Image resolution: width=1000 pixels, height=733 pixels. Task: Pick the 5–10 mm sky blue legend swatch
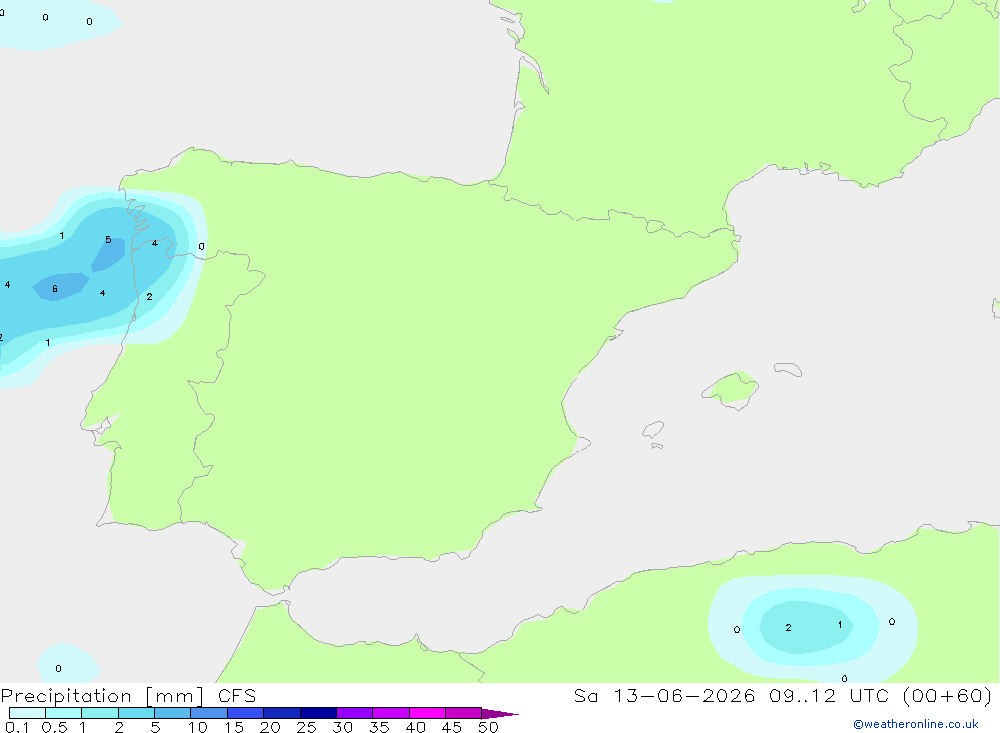tap(172, 713)
